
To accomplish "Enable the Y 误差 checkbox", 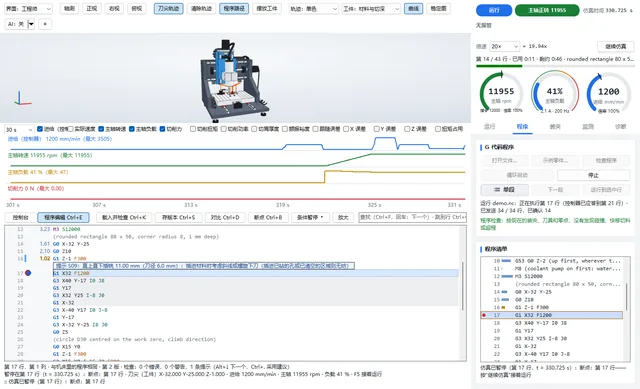I will (376, 129).
